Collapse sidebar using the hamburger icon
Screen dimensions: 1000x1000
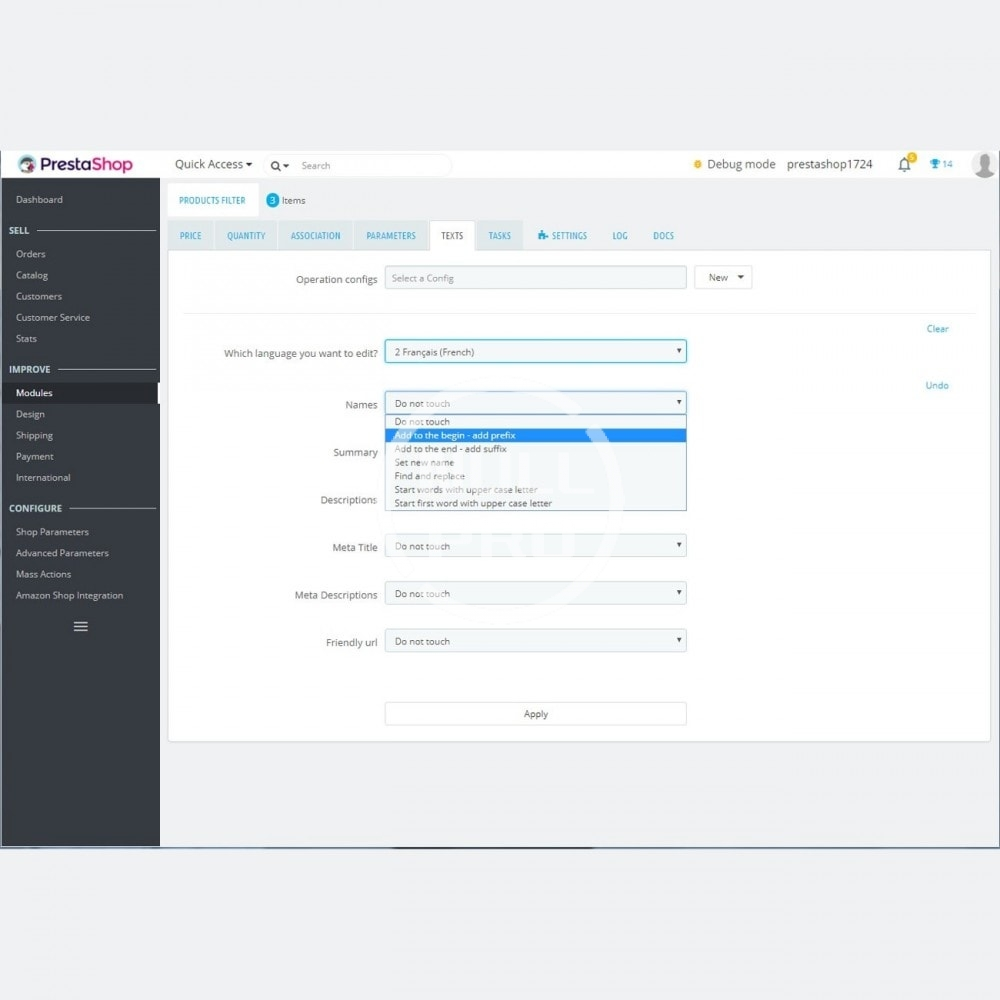pos(81,626)
